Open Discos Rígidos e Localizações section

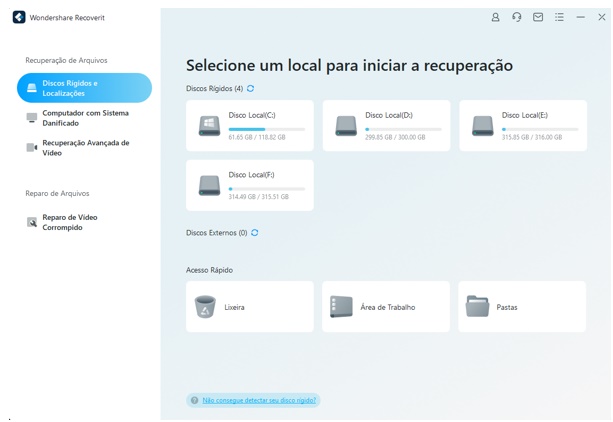click(84, 88)
